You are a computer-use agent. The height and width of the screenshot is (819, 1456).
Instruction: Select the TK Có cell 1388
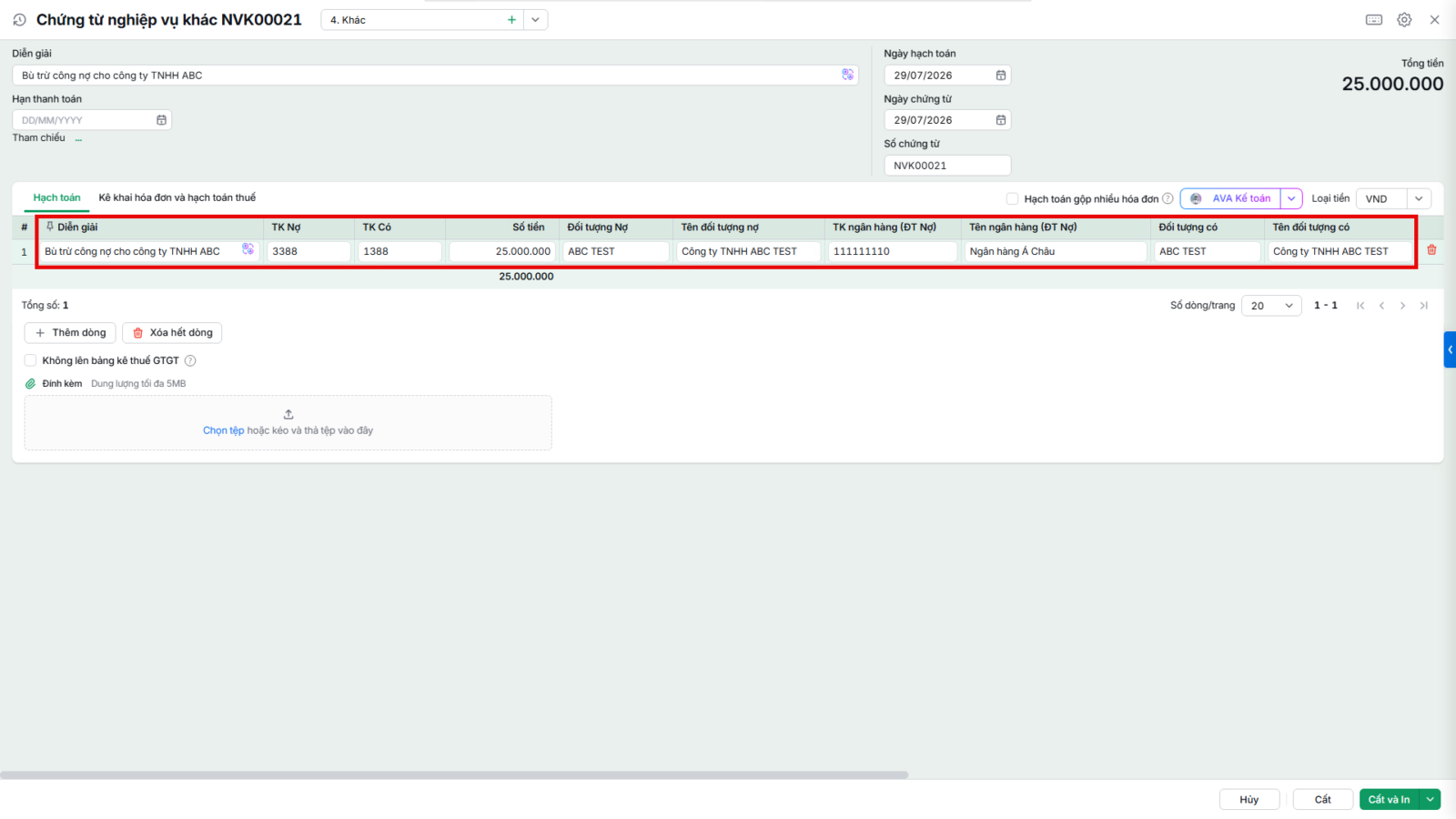[399, 251]
